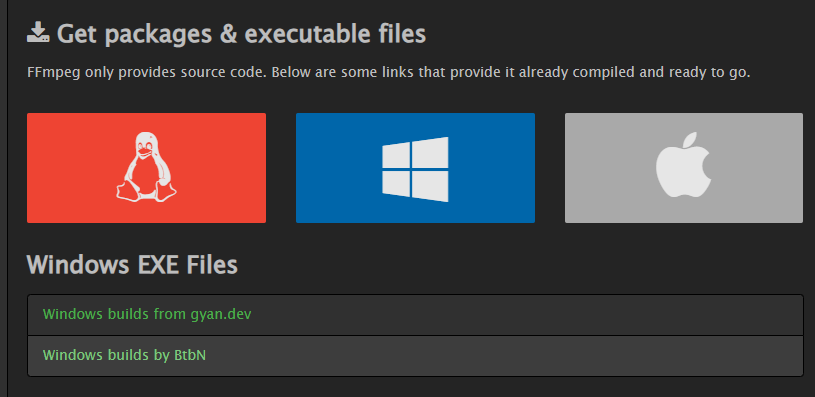
Task: Click the 'Get packages & executable files' heading
Action: pyautogui.click(x=241, y=34)
